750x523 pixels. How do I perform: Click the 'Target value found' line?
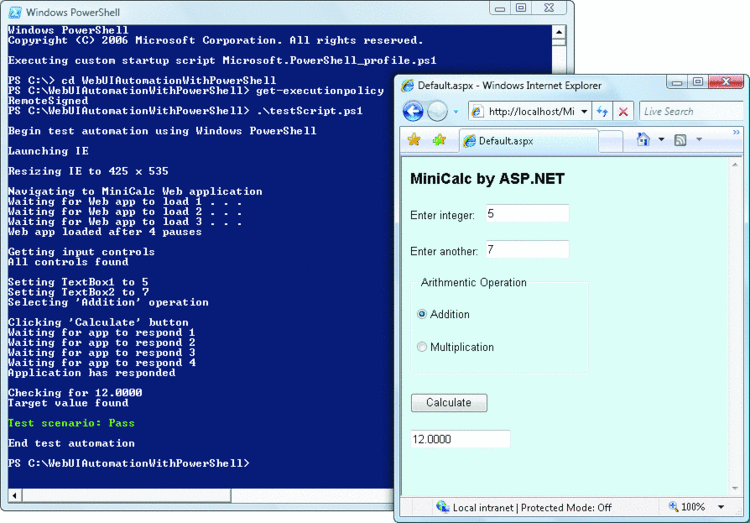pos(68,403)
